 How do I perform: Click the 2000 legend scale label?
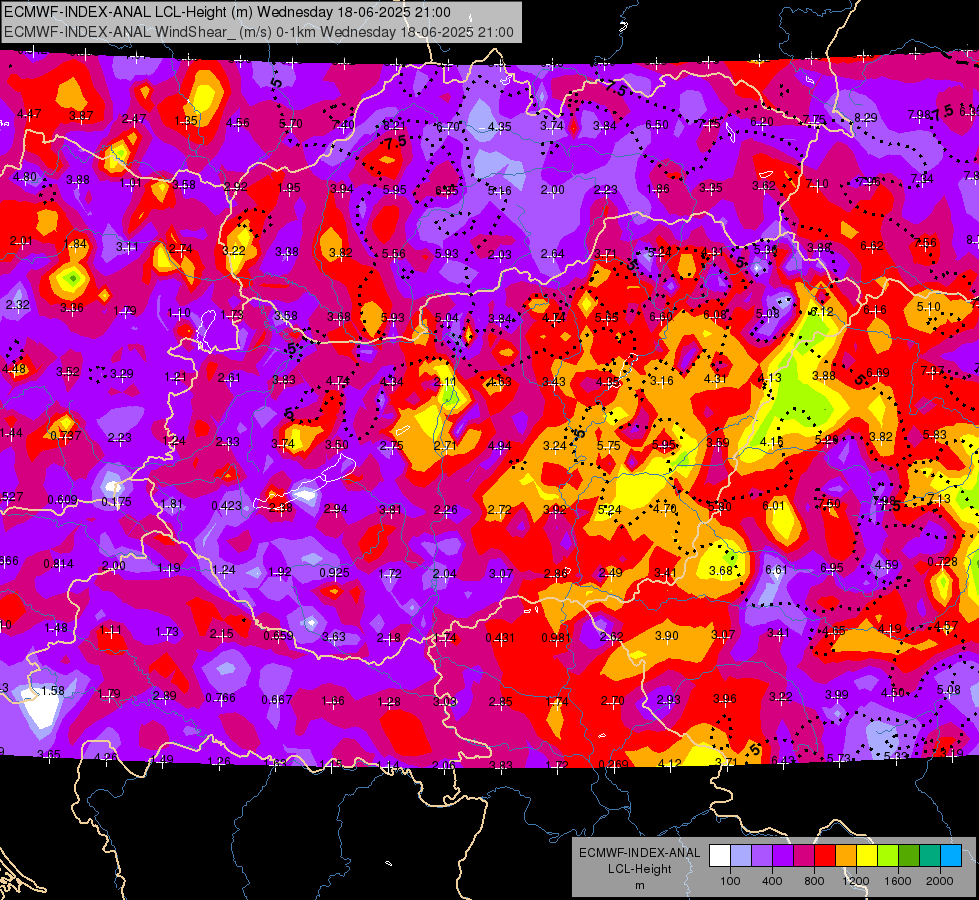(x=939, y=881)
